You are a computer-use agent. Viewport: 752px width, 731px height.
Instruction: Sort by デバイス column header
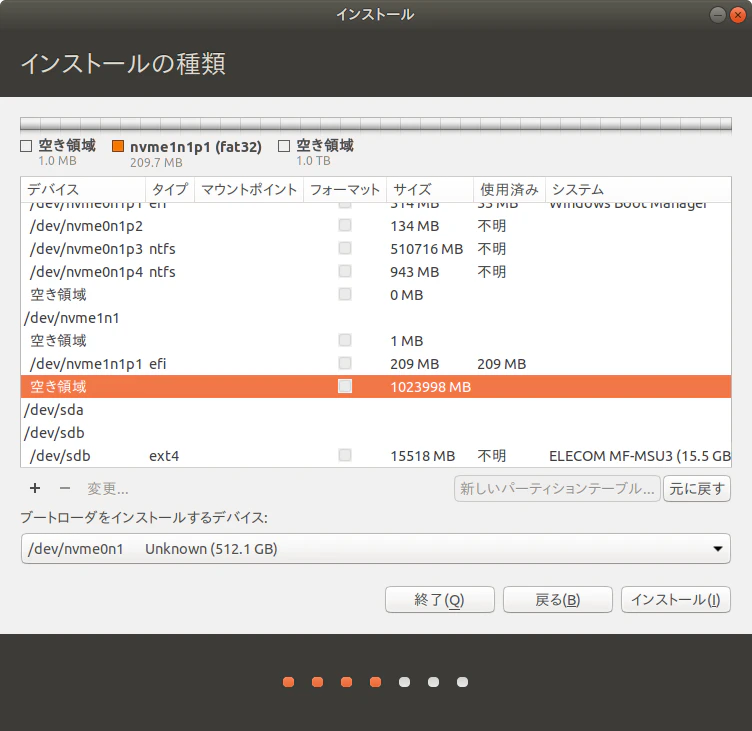pyautogui.click(x=83, y=189)
